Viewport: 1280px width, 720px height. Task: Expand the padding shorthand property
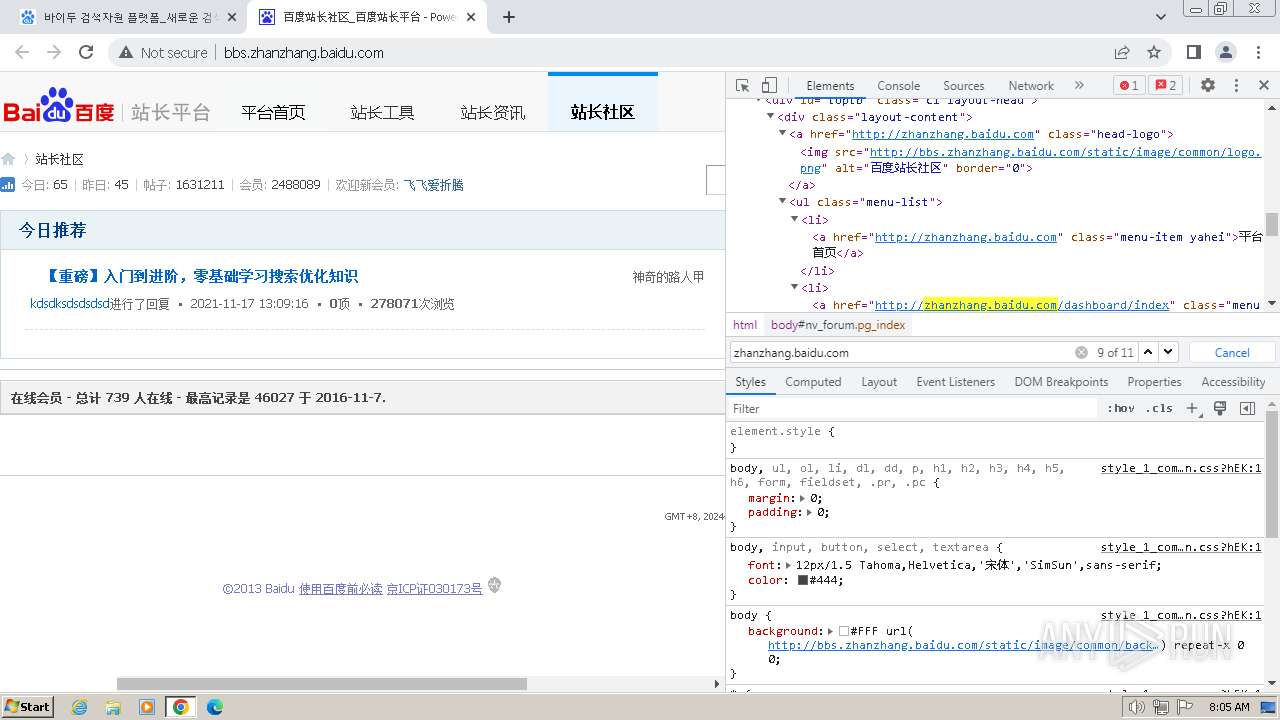810,512
